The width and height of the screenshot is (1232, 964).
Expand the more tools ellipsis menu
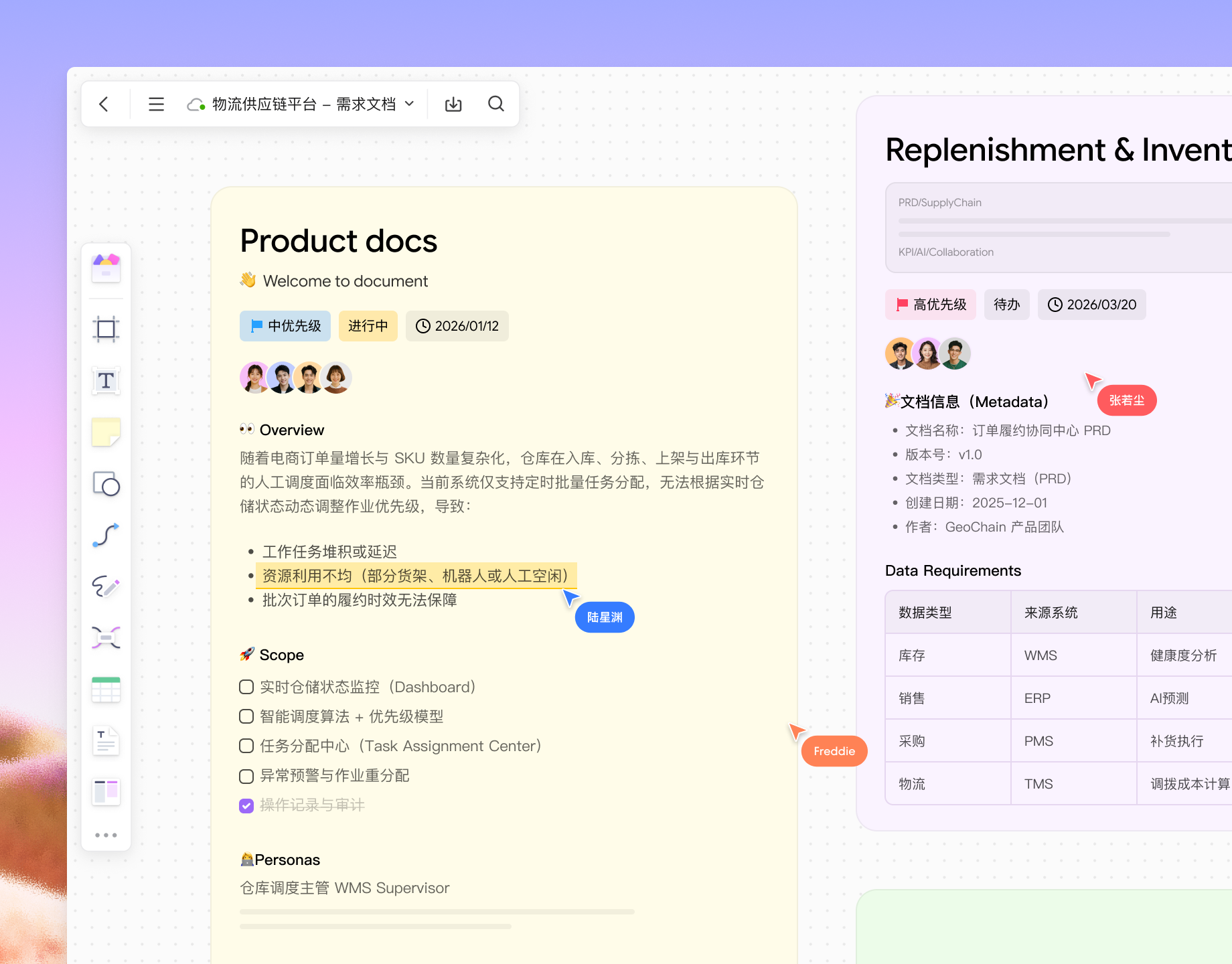pyautogui.click(x=105, y=835)
